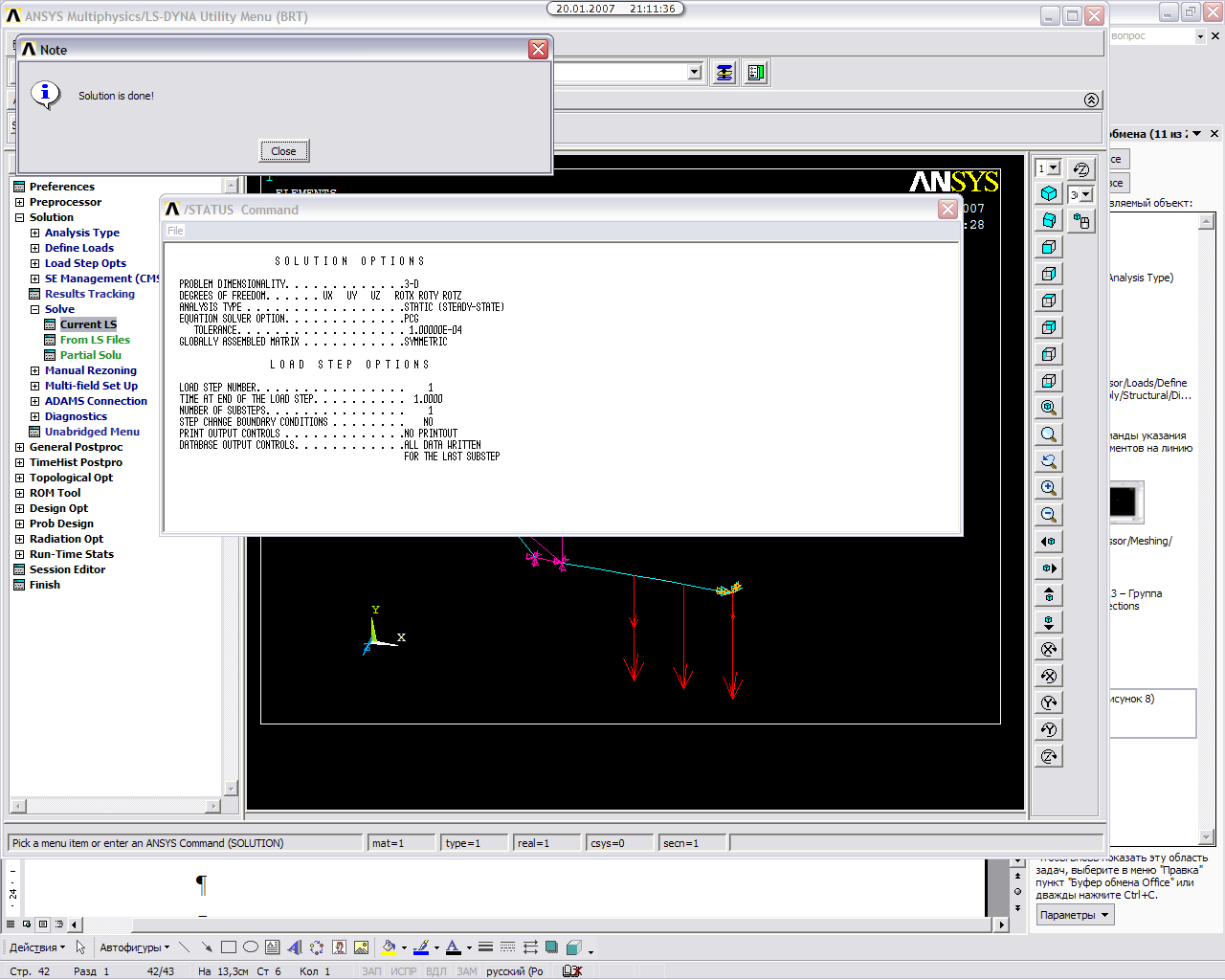Select From LS Files item
1225x980 pixels.
95,340
